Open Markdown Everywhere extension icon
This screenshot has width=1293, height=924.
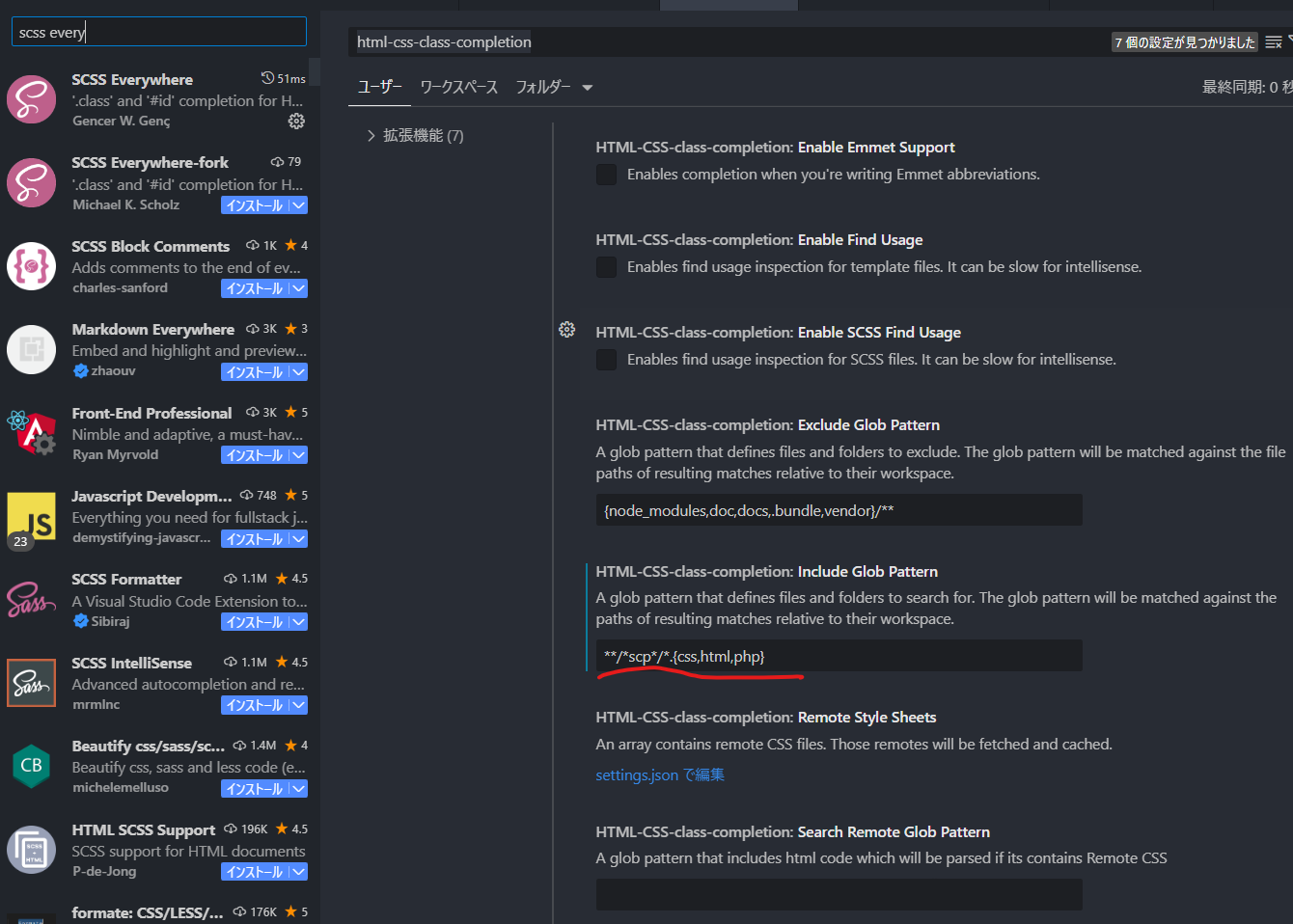point(32,349)
